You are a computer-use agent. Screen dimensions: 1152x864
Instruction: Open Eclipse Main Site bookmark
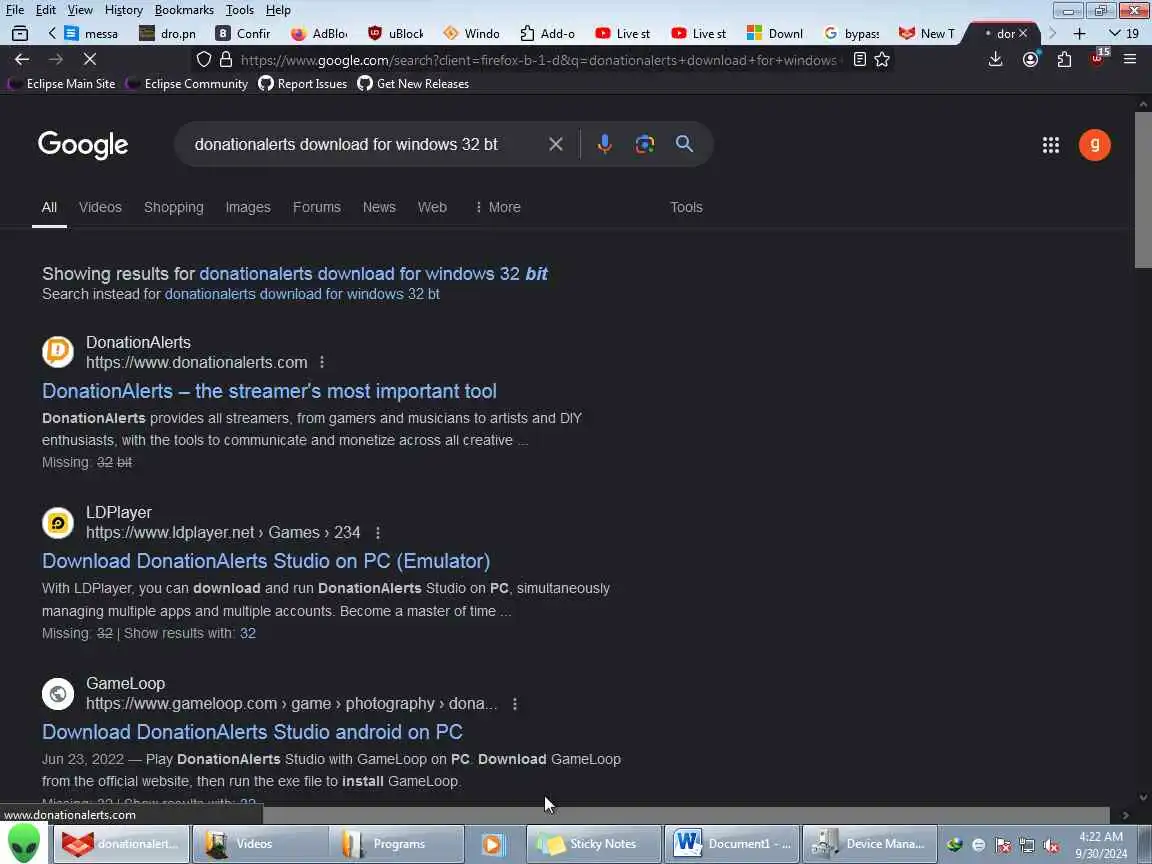coord(62,84)
